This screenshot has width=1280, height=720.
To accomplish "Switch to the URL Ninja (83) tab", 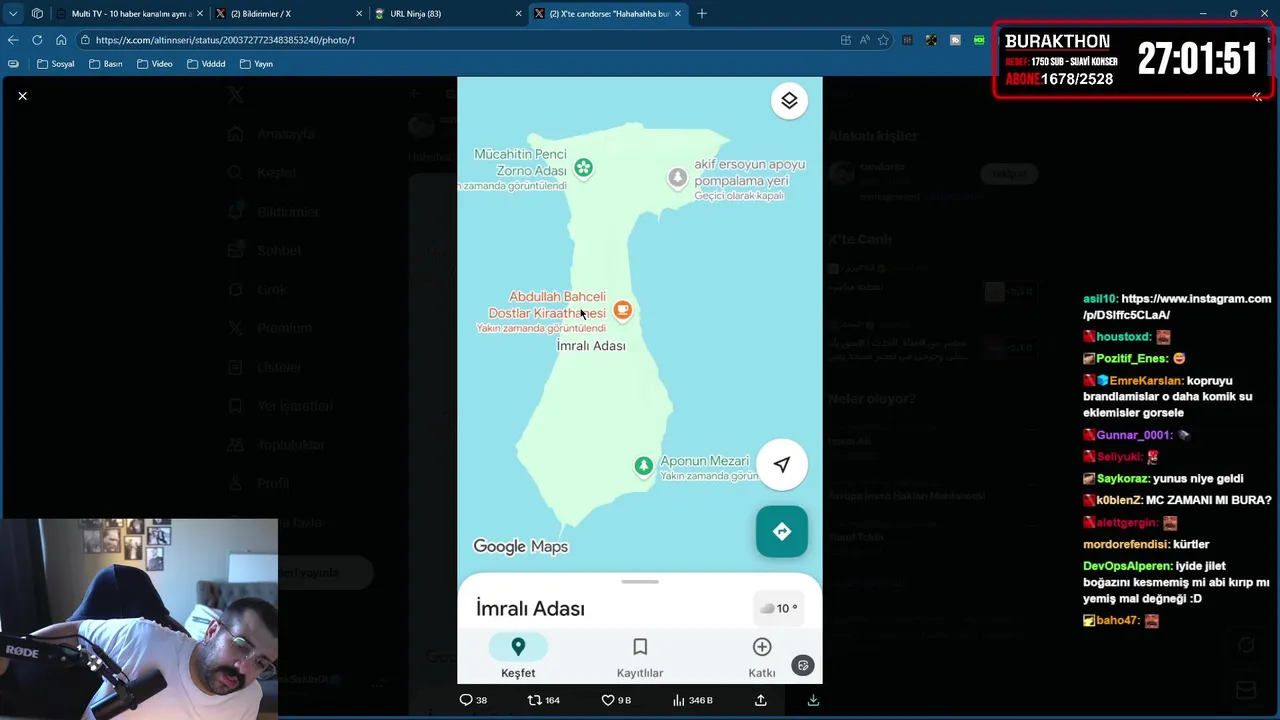I will pyautogui.click(x=448, y=14).
